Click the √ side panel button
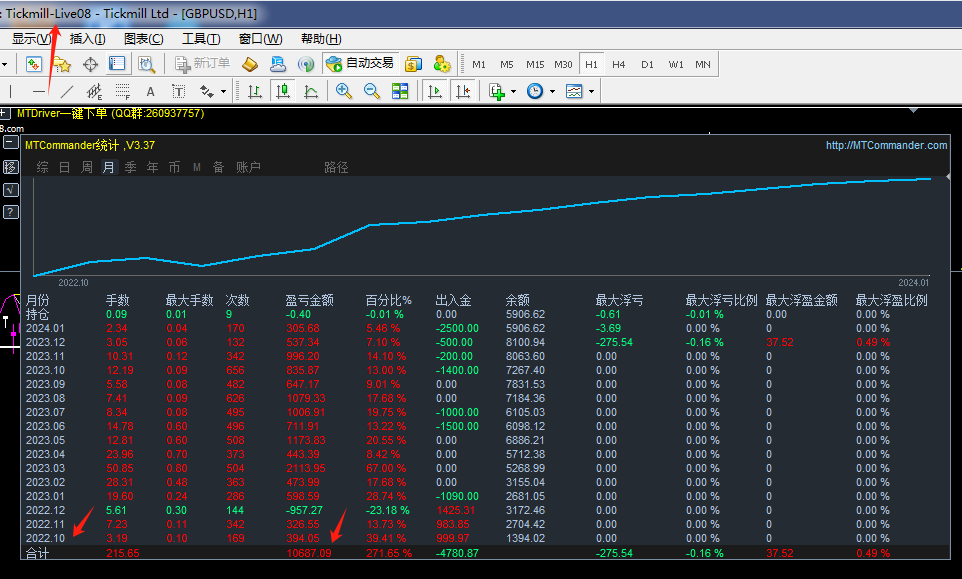The height and width of the screenshot is (579, 962). 10,190
